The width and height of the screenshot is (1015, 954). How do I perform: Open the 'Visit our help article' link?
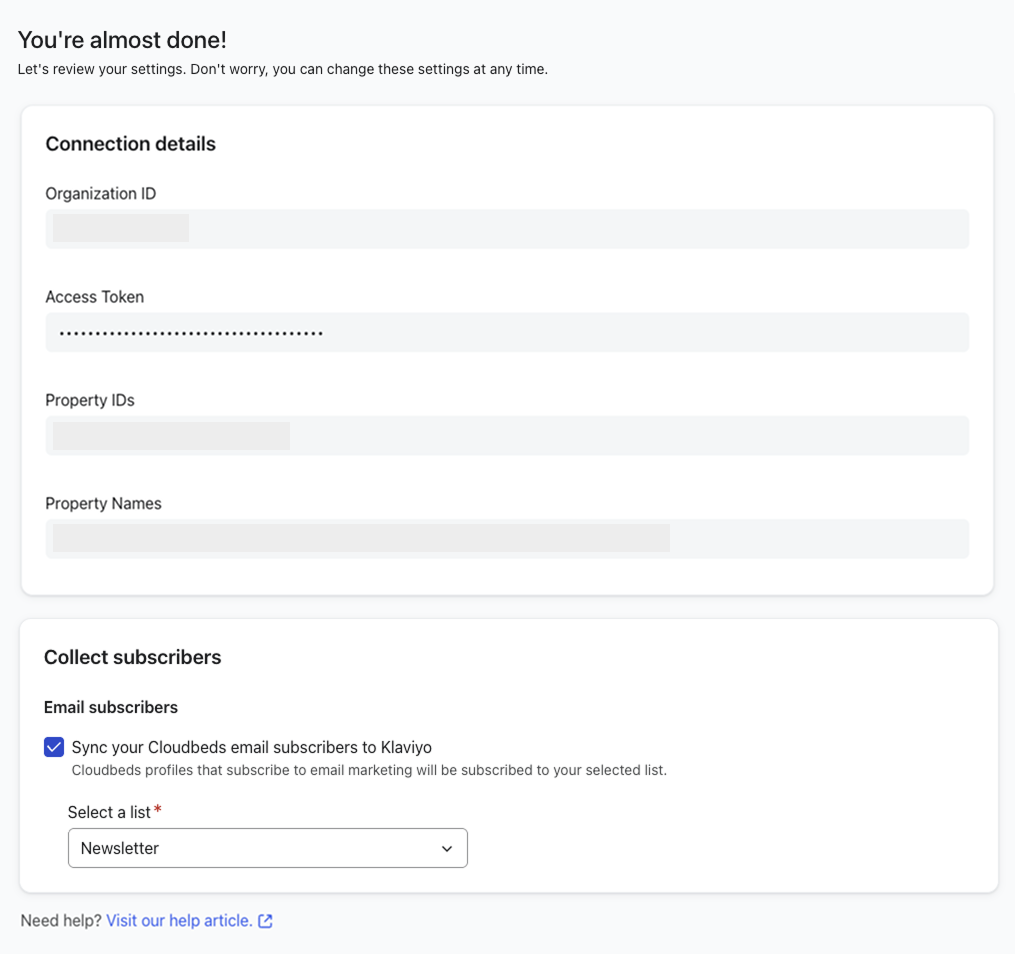tap(179, 921)
